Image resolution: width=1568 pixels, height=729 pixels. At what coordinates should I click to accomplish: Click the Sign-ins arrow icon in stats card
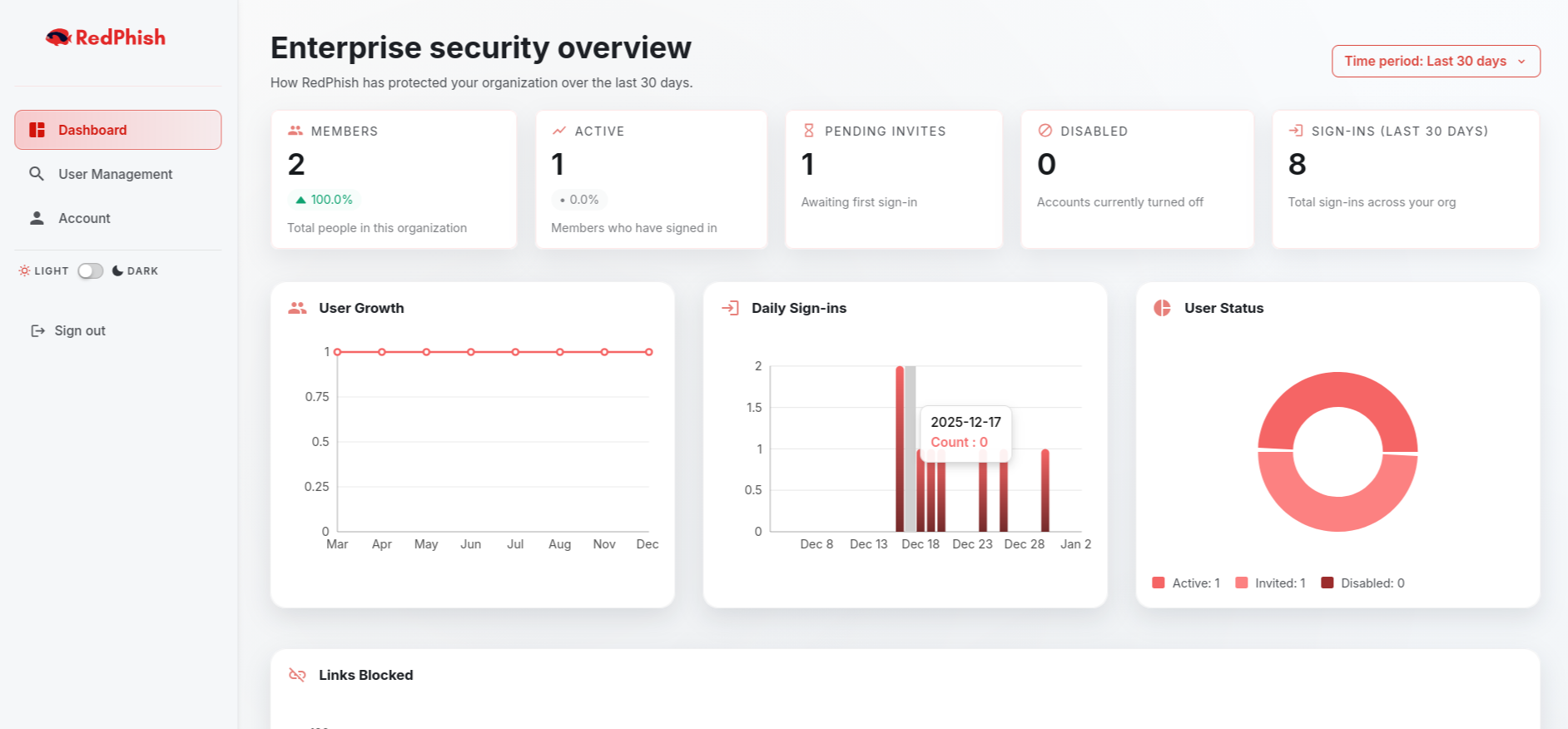[x=1296, y=131]
